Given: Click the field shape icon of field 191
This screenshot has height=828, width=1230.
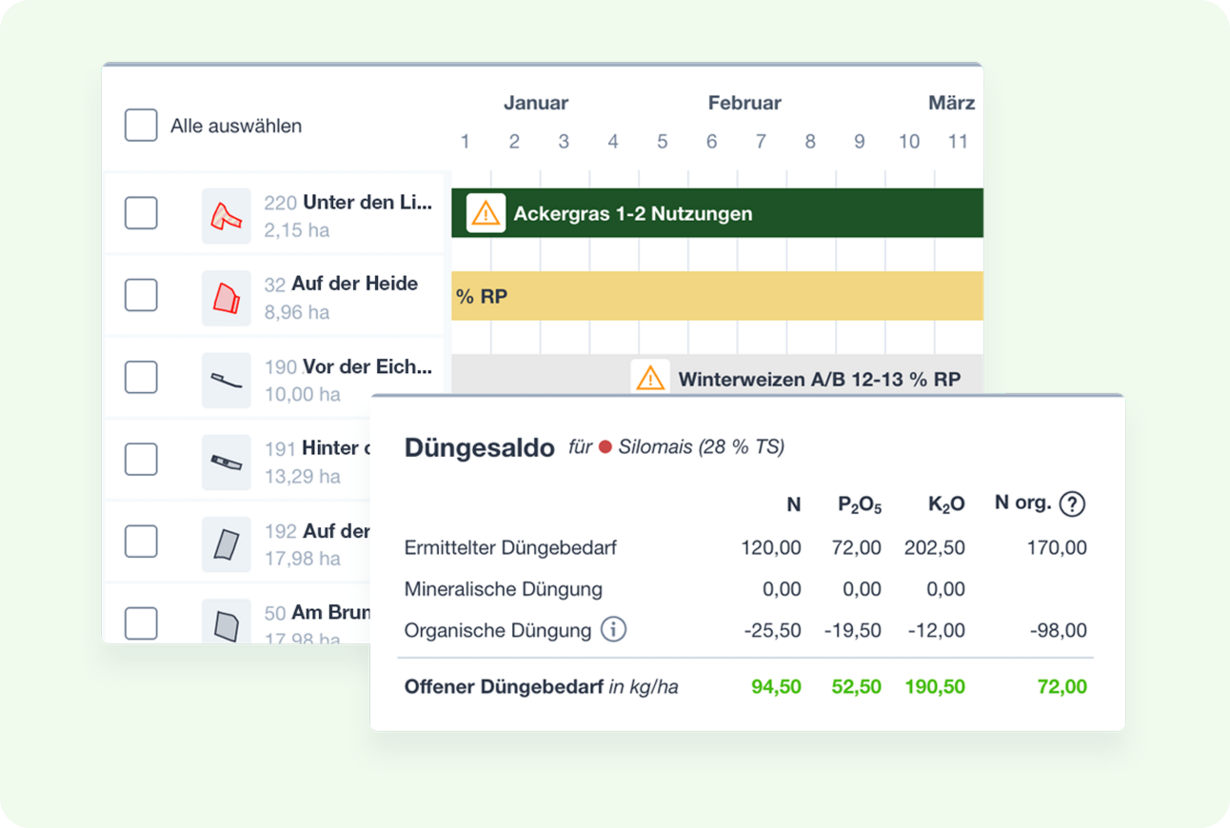Looking at the screenshot, I should [226, 462].
